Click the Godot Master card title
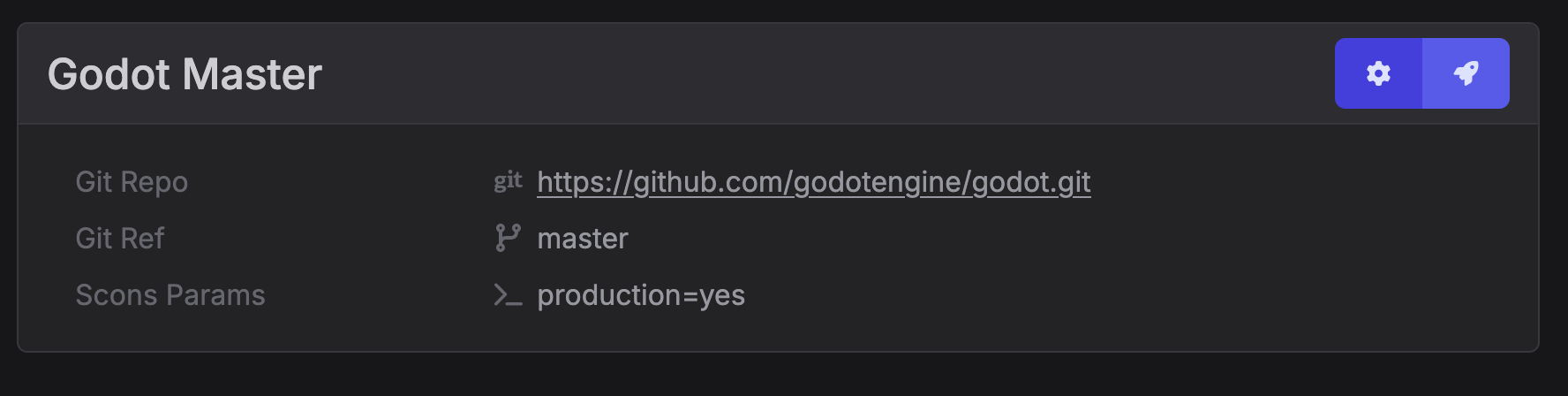The height and width of the screenshot is (396, 1568). 185,74
